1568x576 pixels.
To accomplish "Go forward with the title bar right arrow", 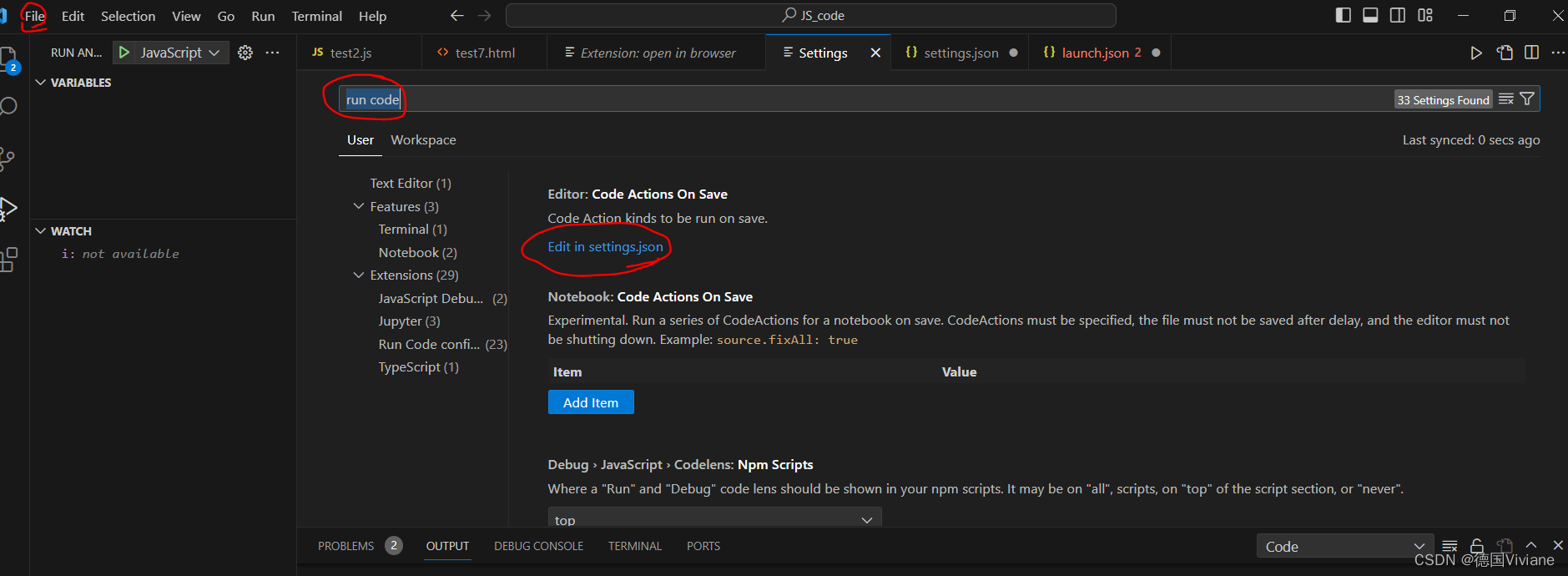I will (484, 16).
